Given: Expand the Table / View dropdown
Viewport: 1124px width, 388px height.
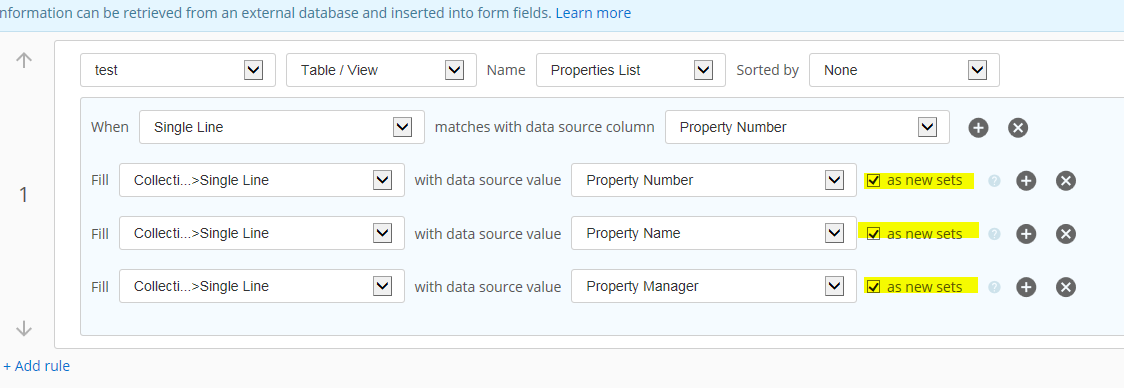Looking at the screenshot, I should [381, 70].
